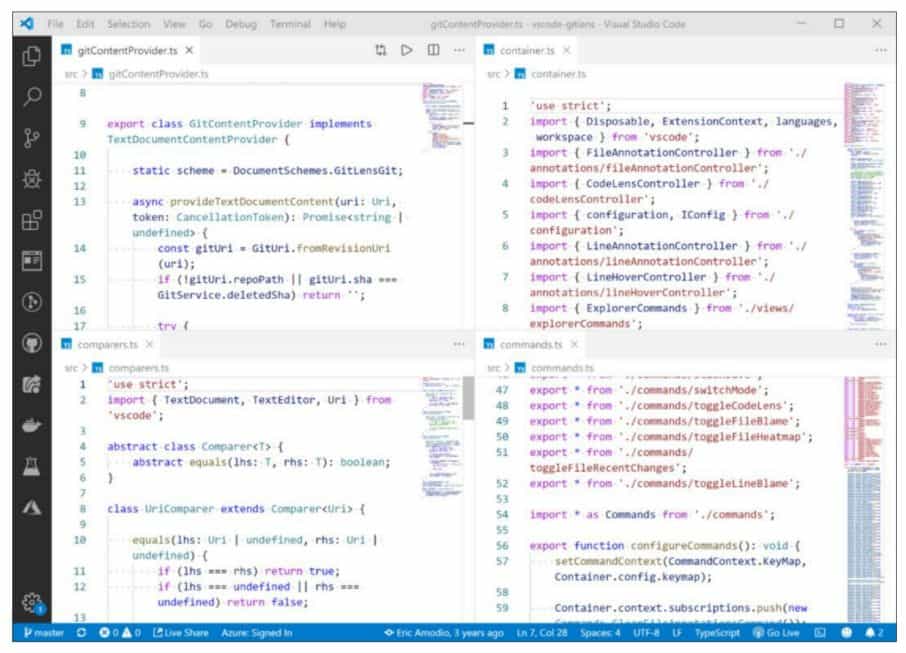Image resolution: width=906 pixels, height=653 pixels.
Task: Click Go Live in status bar
Action: 777,633
